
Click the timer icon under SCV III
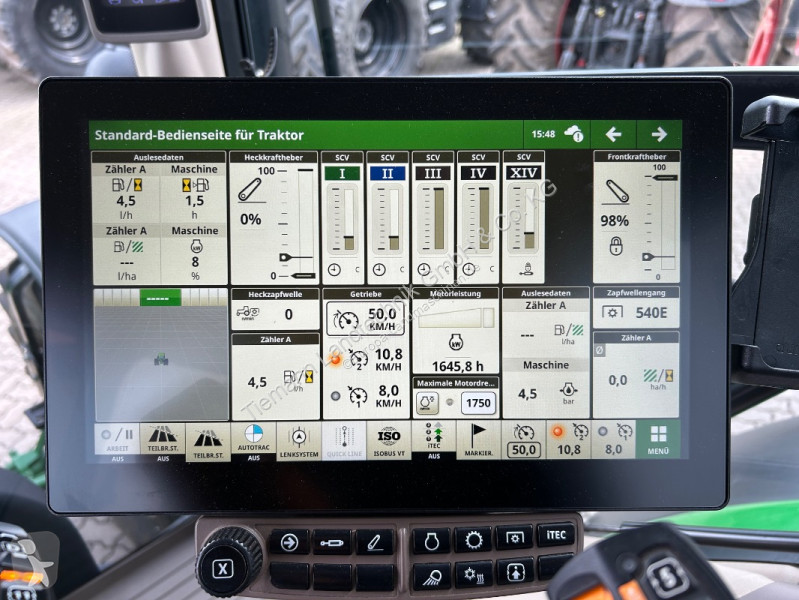[424, 269]
